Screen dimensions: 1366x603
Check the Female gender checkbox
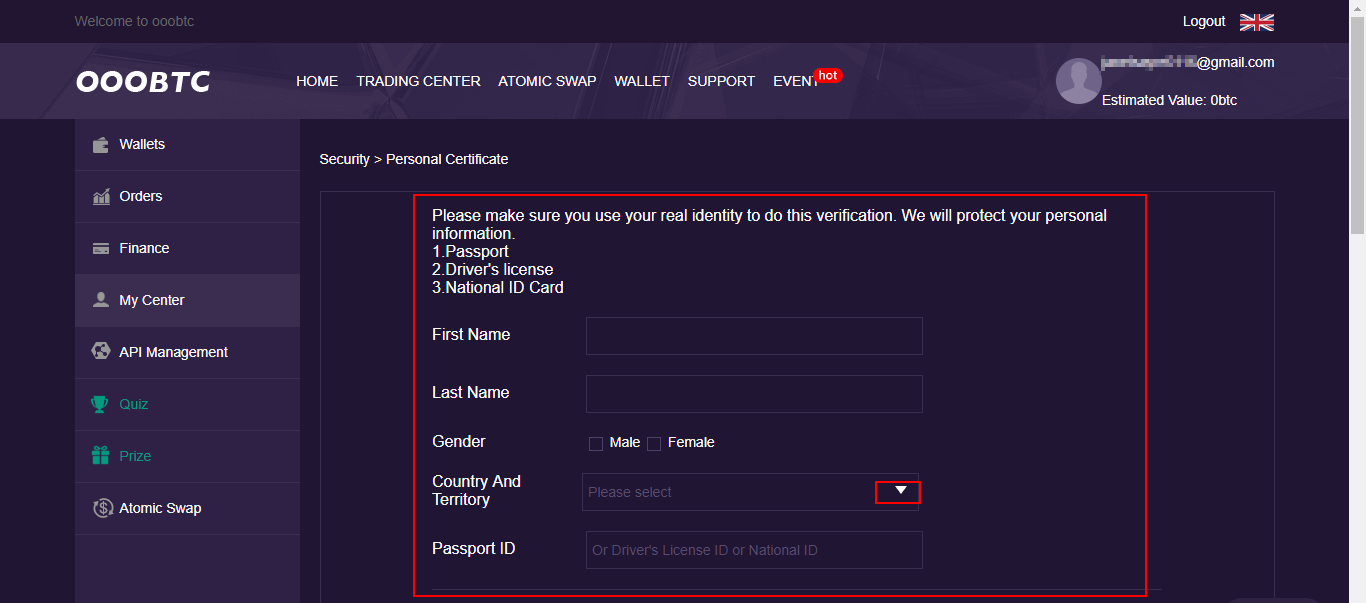click(x=654, y=444)
